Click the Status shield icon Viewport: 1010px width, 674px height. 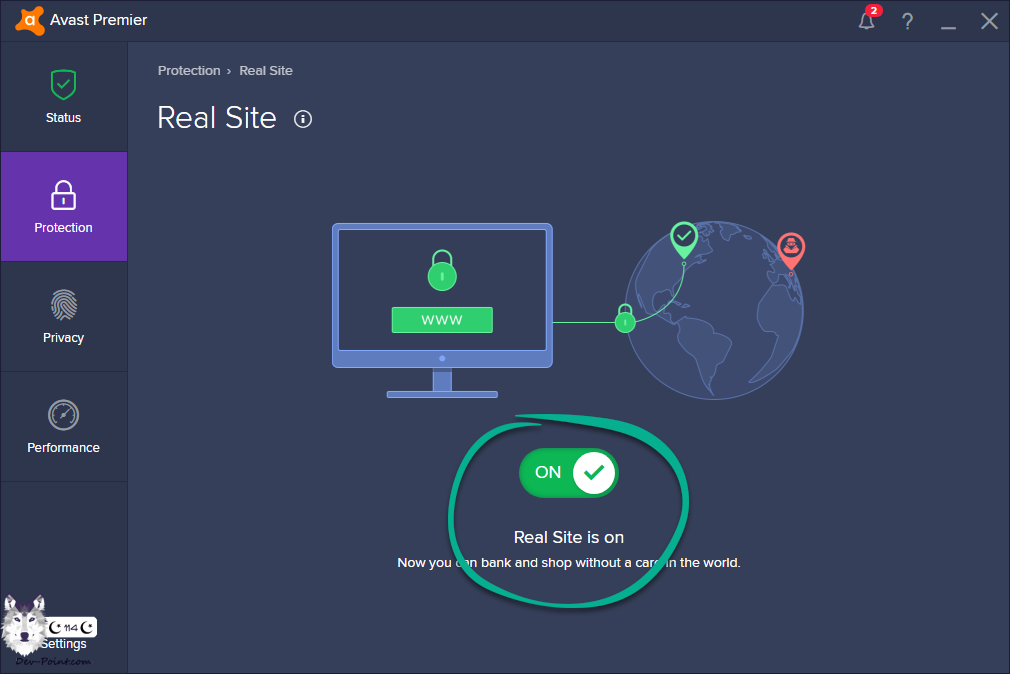tap(63, 85)
